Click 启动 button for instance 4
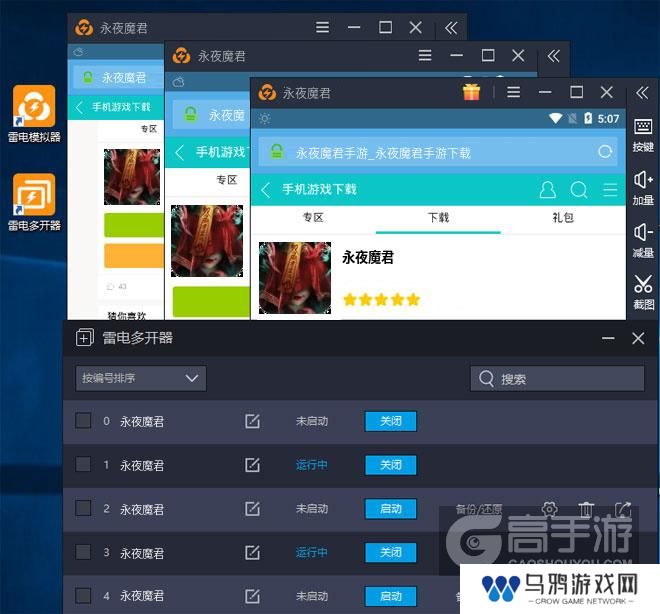660x614 pixels. click(391, 596)
